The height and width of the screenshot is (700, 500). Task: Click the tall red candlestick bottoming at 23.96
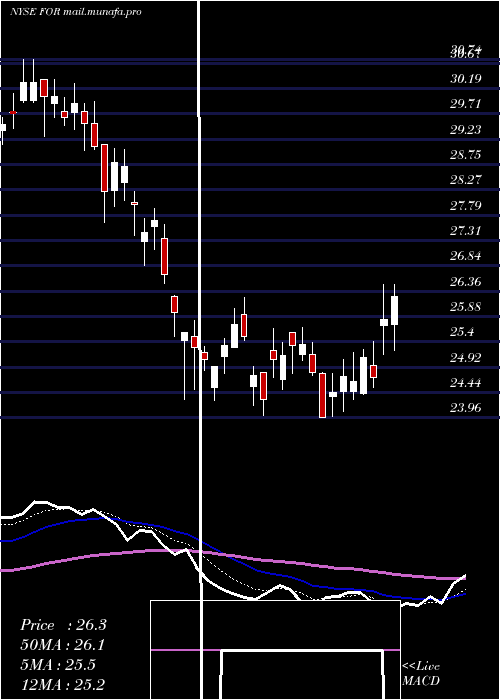coord(322,395)
